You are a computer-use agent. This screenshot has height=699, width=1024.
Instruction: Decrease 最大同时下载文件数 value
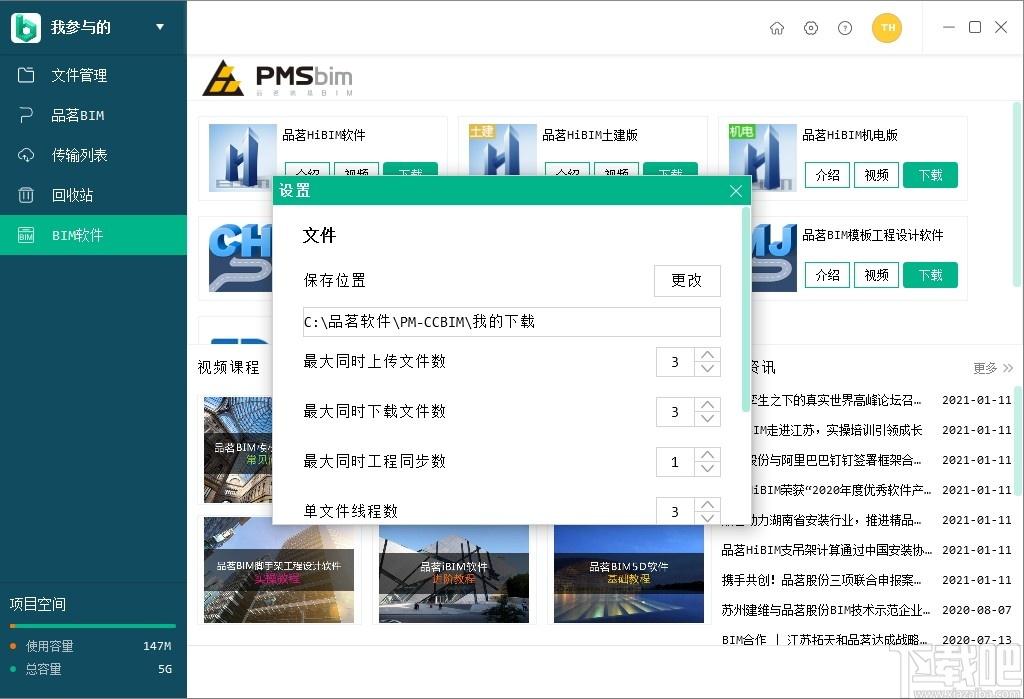tap(707, 419)
